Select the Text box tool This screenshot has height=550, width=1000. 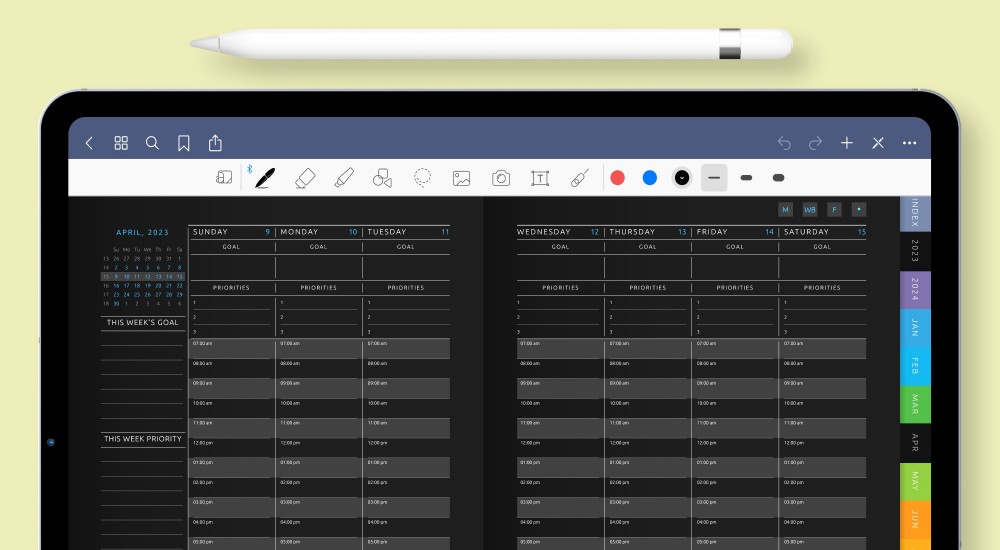click(x=540, y=178)
